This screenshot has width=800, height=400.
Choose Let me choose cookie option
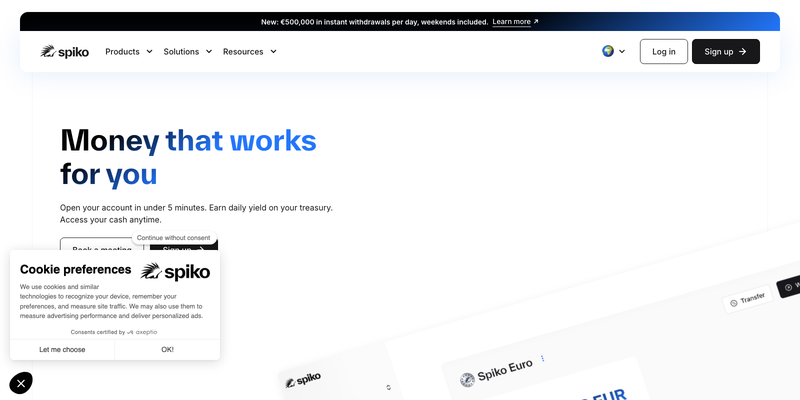click(62, 349)
